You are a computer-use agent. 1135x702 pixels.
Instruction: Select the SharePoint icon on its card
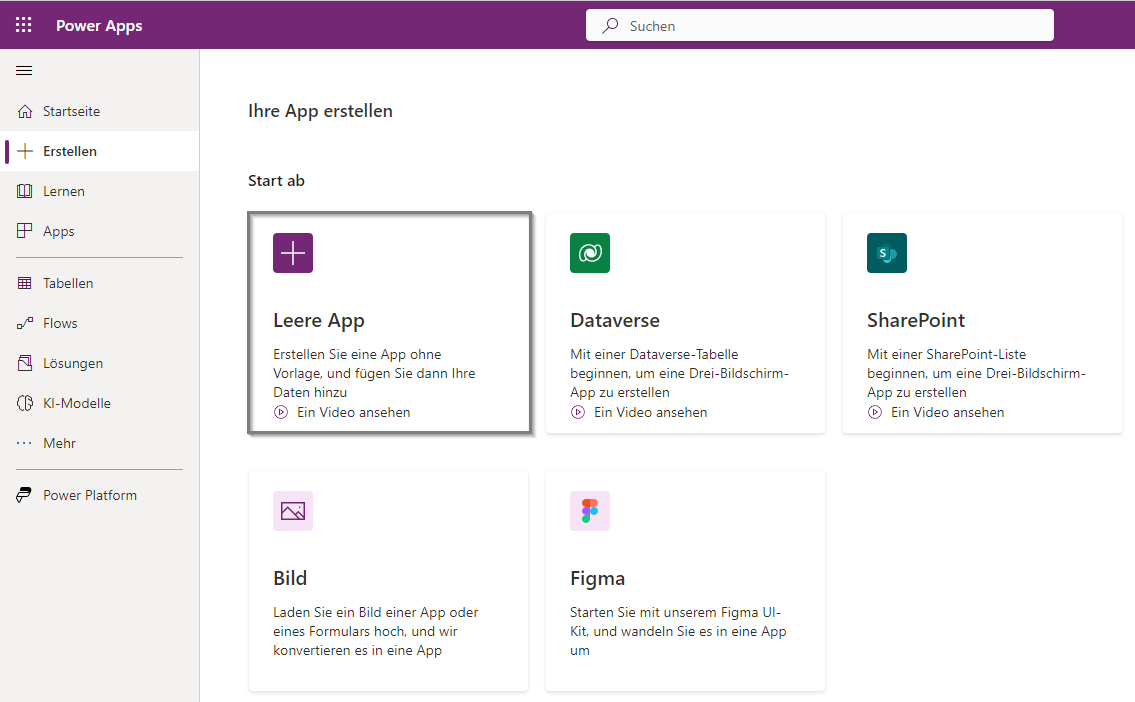point(886,253)
